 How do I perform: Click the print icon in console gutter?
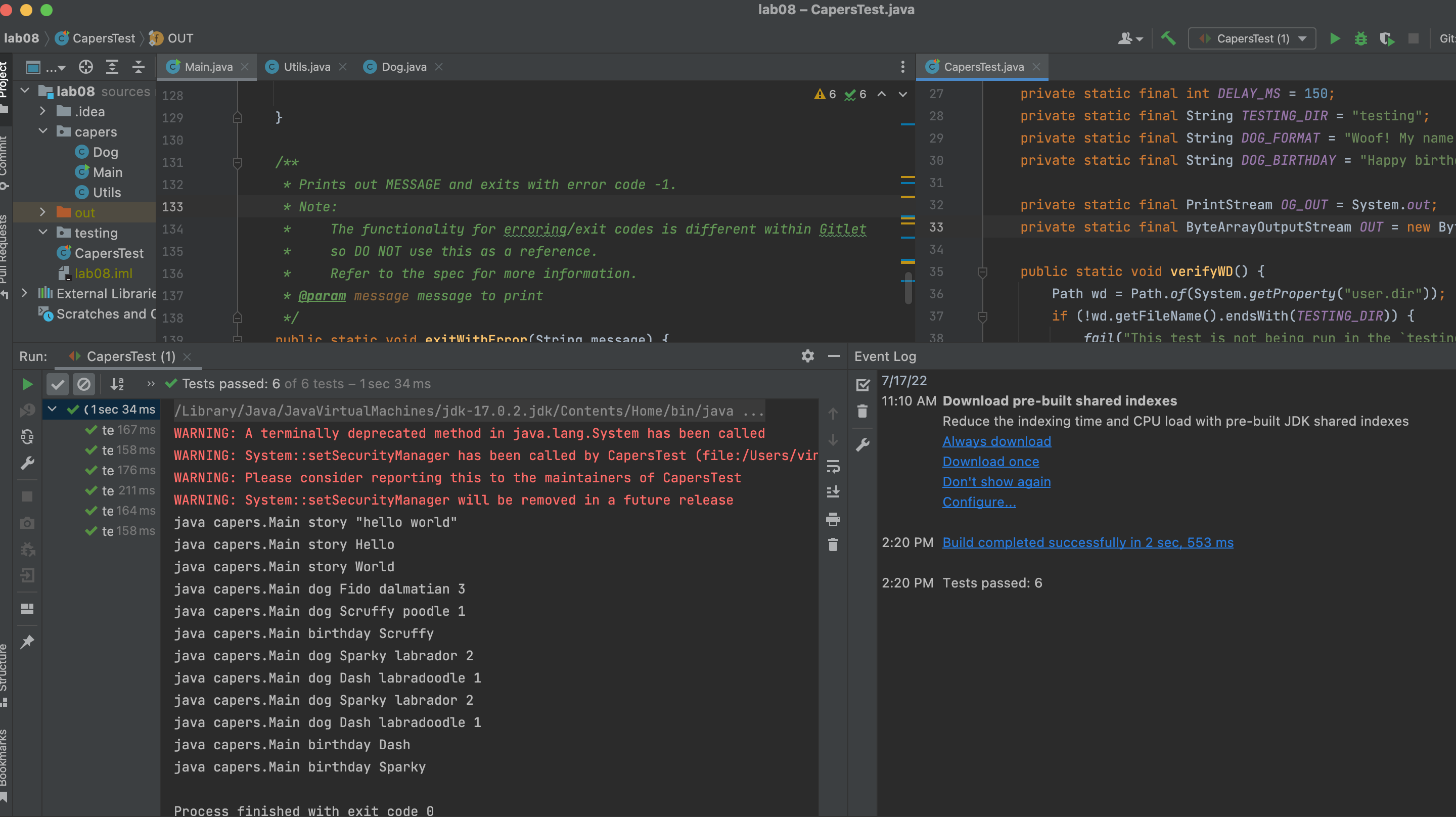pos(833,519)
